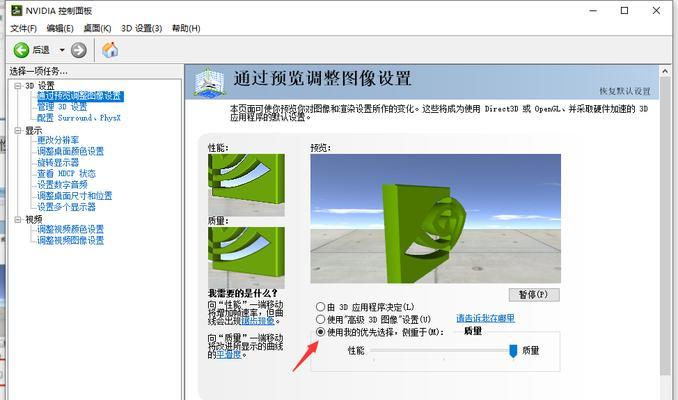The image size is (678, 400).
Task: Open the 帮助(H) menu
Action: point(186,28)
